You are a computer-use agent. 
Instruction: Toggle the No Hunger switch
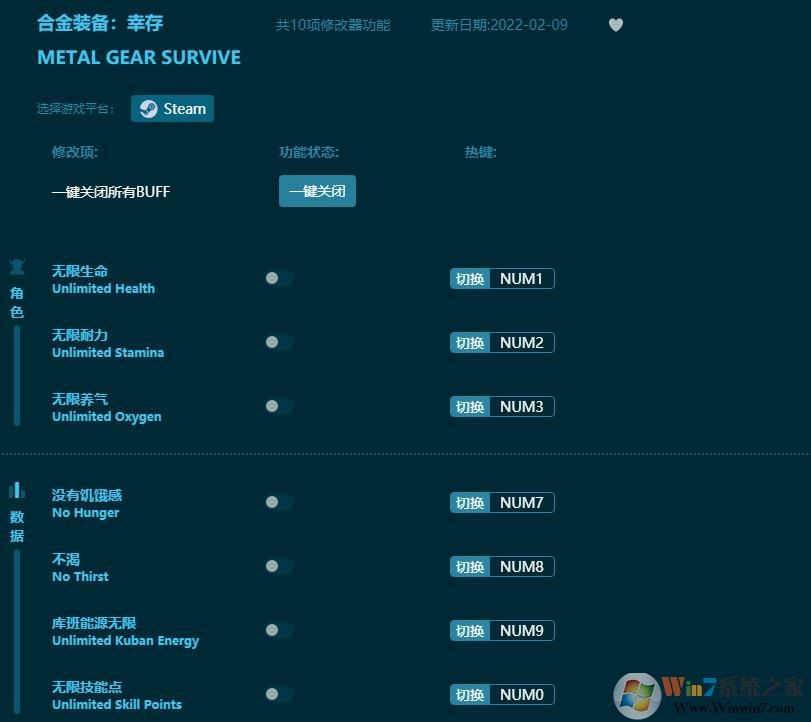pos(279,502)
